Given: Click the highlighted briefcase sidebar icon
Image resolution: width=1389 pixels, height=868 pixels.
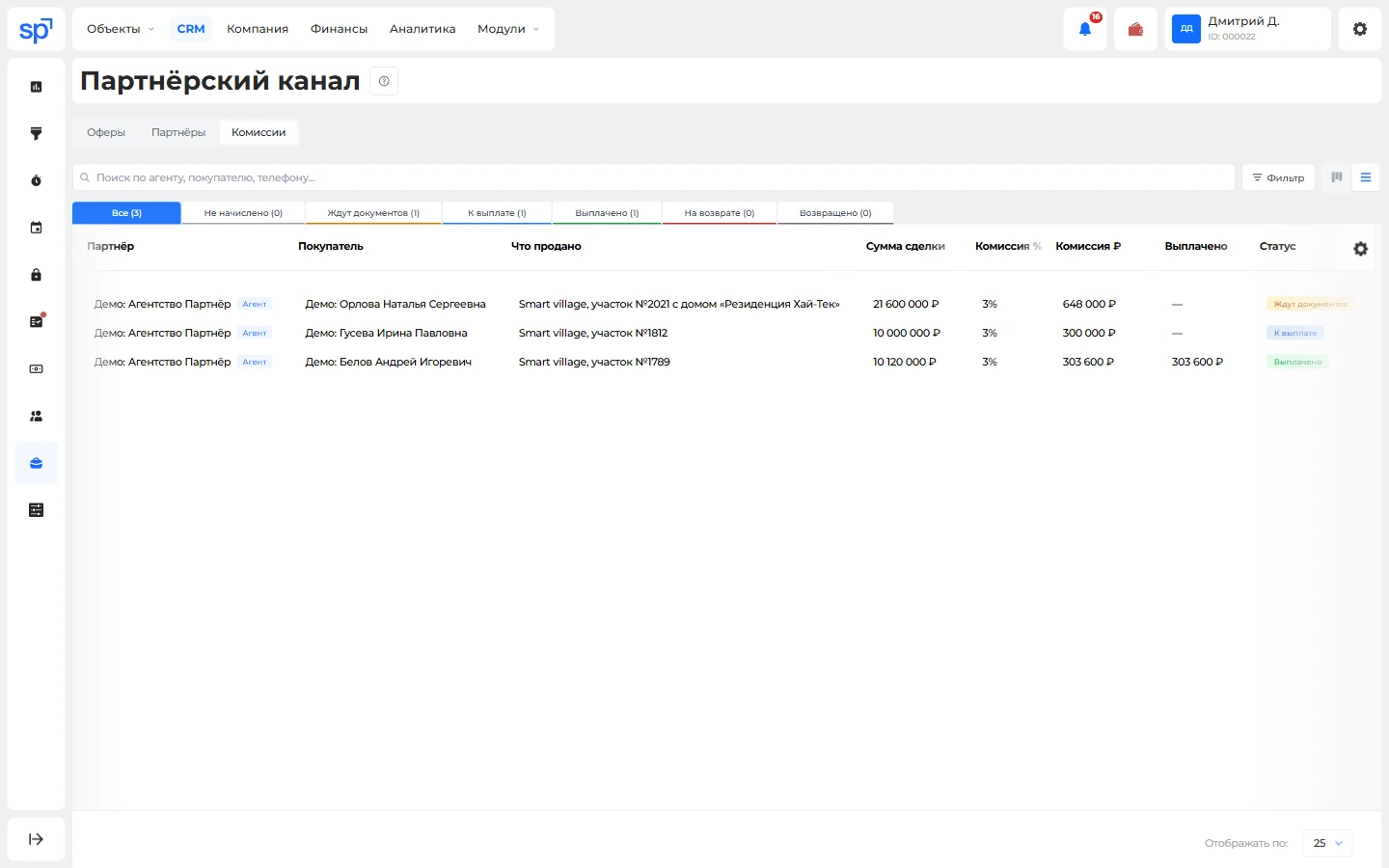Looking at the screenshot, I should click(36, 463).
